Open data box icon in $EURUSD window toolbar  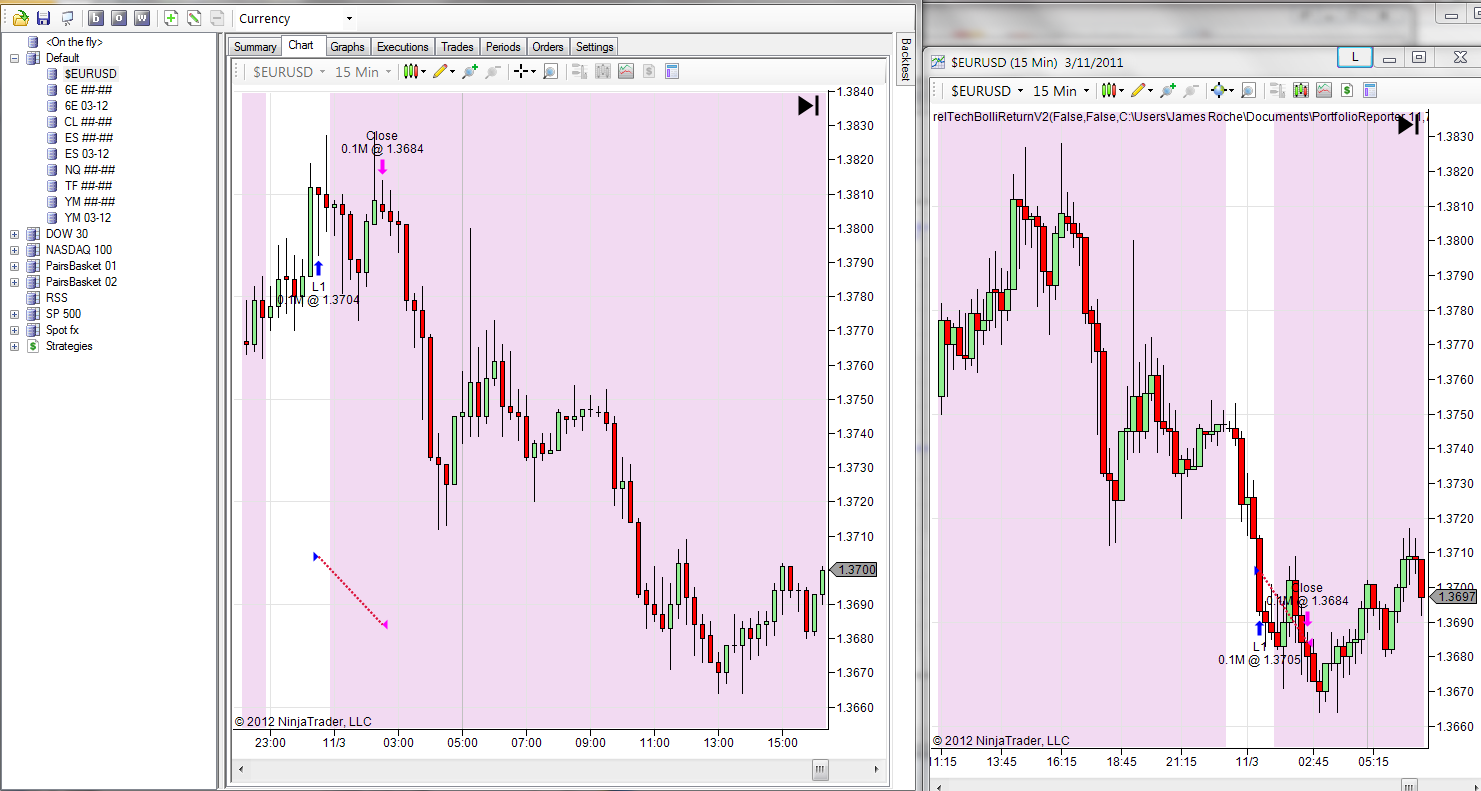click(x=1370, y=91)
